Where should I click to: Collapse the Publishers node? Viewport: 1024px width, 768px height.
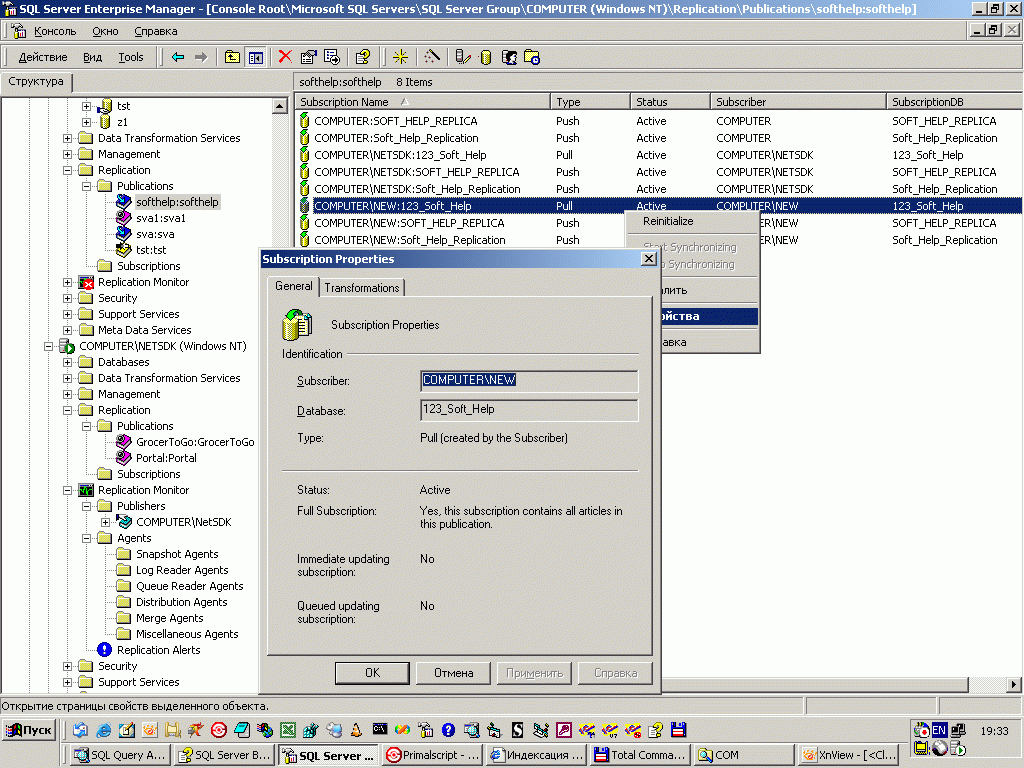point(86,506)
